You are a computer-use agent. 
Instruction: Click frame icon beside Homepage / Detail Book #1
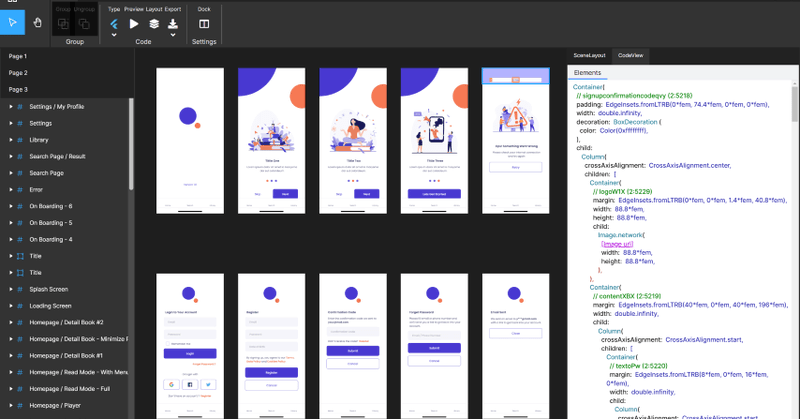[20, 355]
